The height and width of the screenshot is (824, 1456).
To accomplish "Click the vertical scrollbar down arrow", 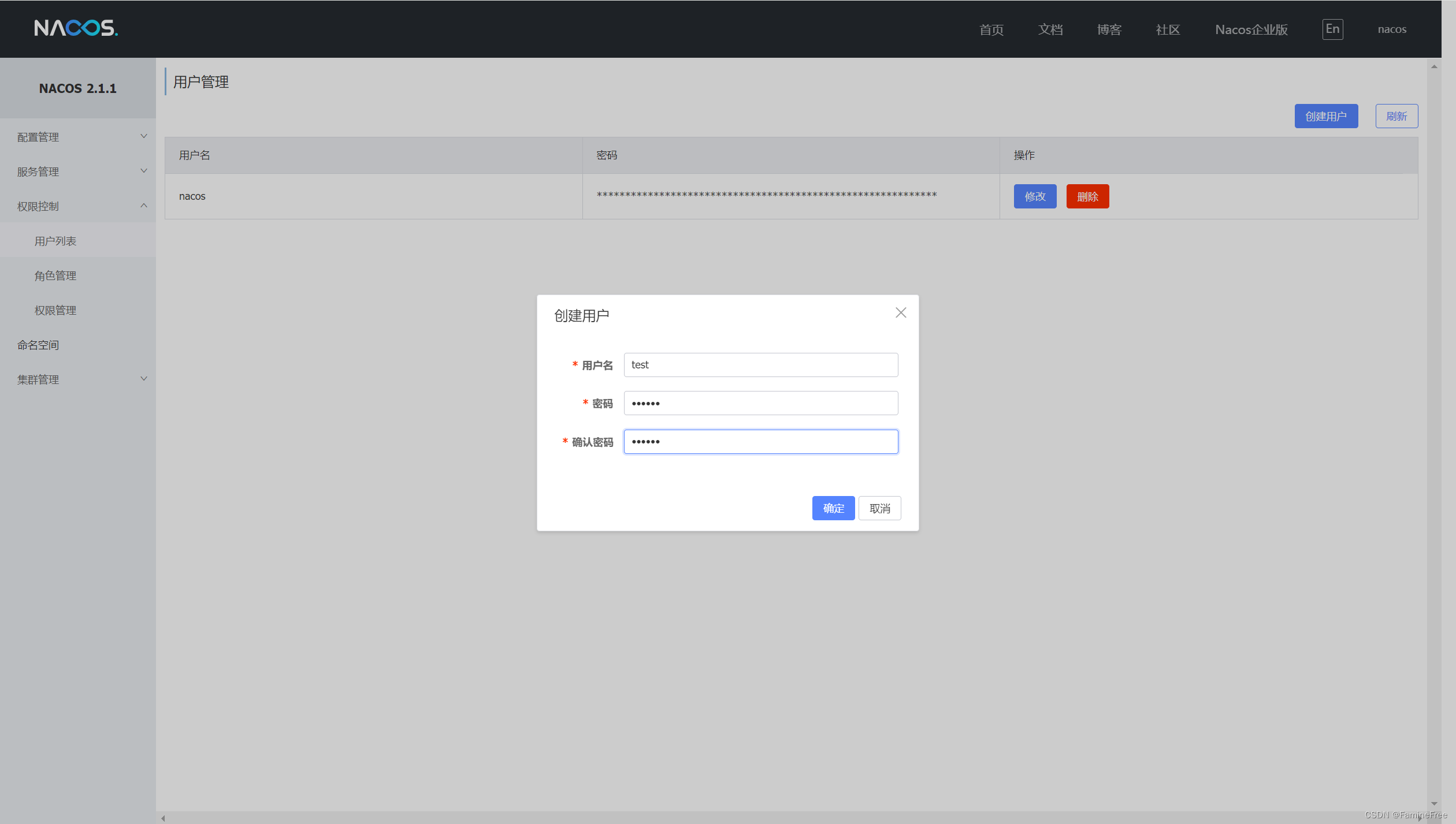I will (1433, 803).
